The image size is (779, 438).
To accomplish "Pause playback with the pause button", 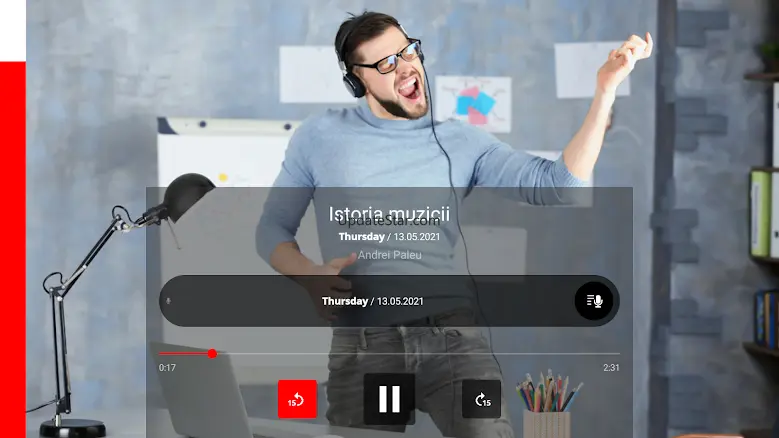I will coord(389,399).
